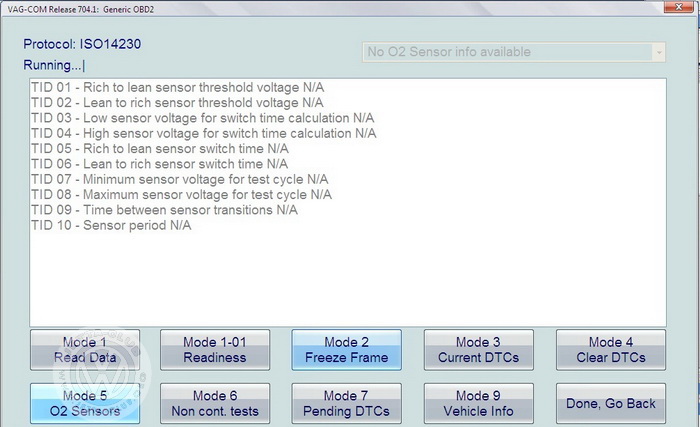Open Mode 1-01 Readiness
This screenshot has width=700, height=427.
[215, 350]
